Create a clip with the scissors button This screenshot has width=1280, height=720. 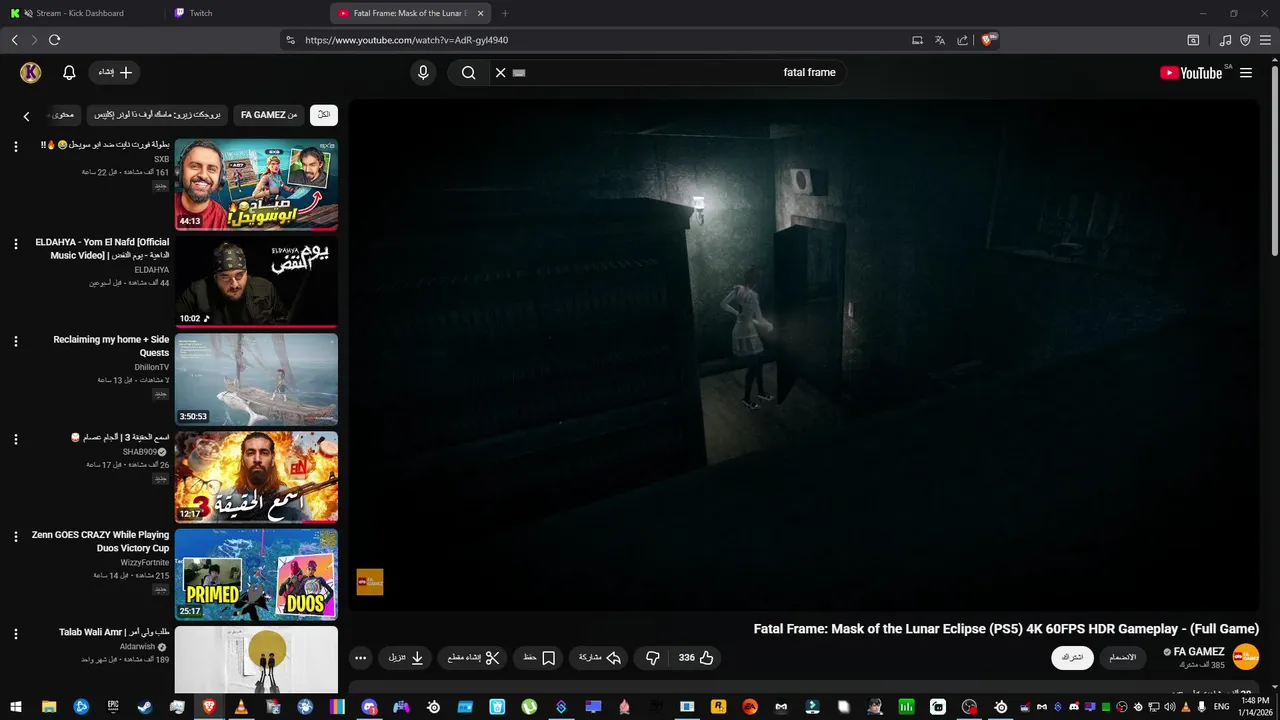(474, 658)
